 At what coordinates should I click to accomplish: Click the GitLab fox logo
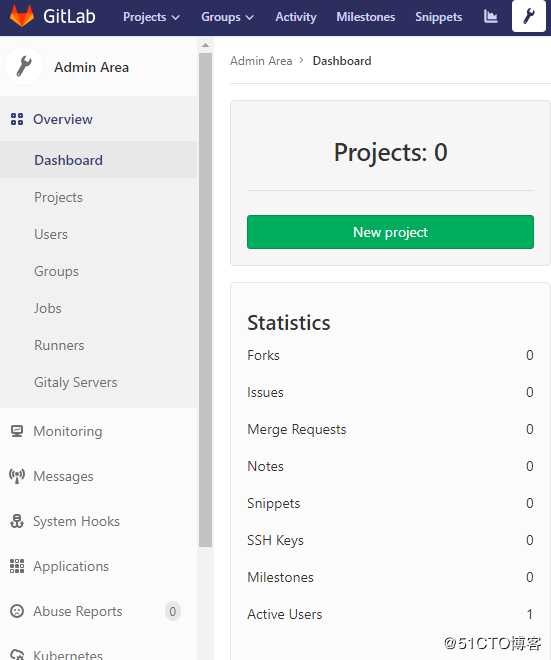click(21, 16)
